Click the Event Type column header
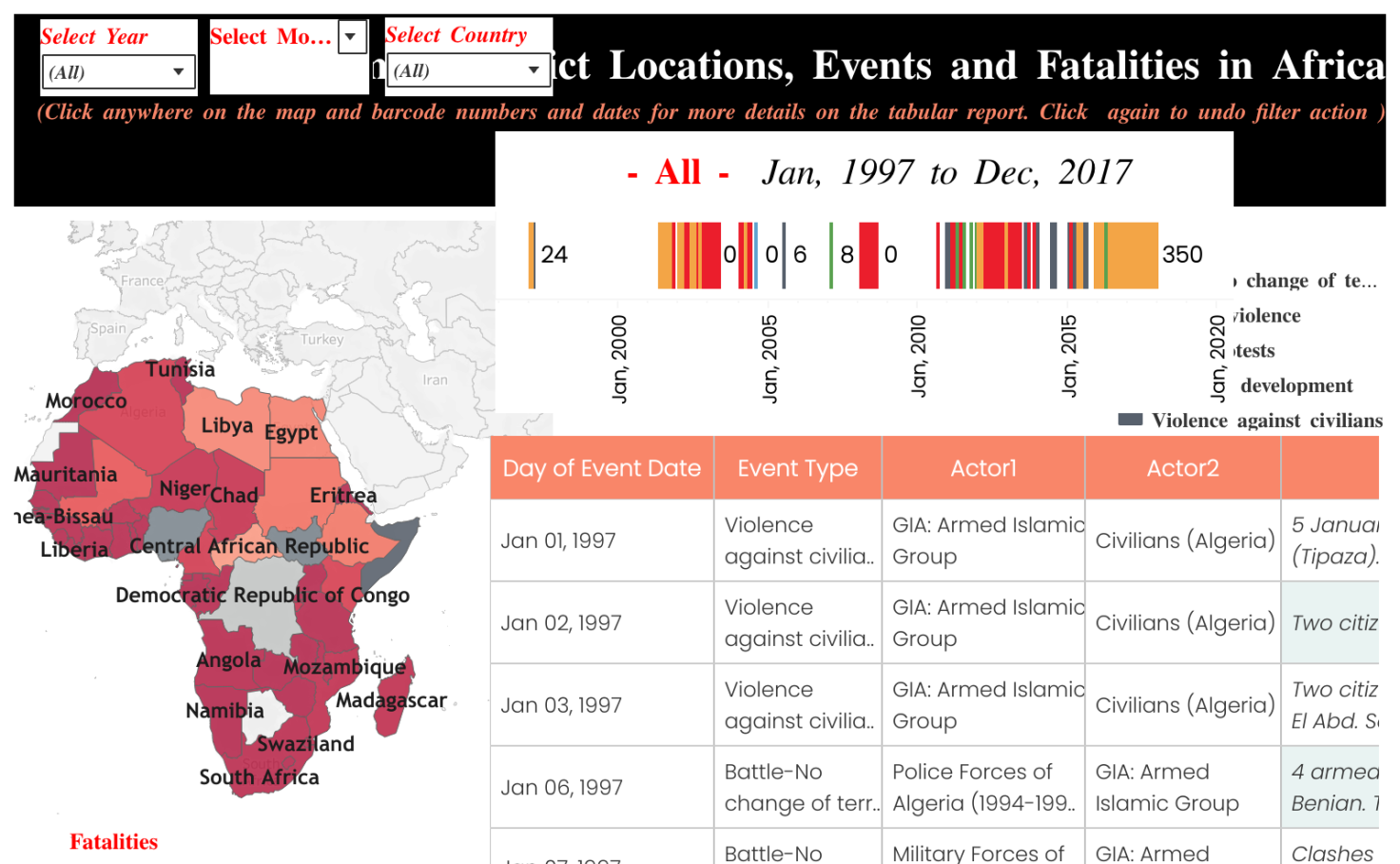Viewport: 1400px width, 864px height. point(797,468)
